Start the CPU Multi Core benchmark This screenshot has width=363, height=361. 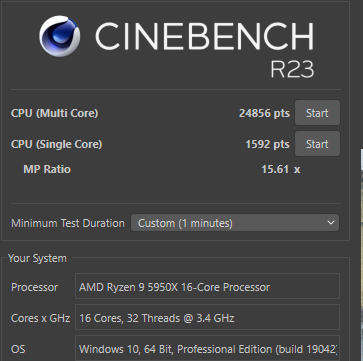click(x=317, y=113)
